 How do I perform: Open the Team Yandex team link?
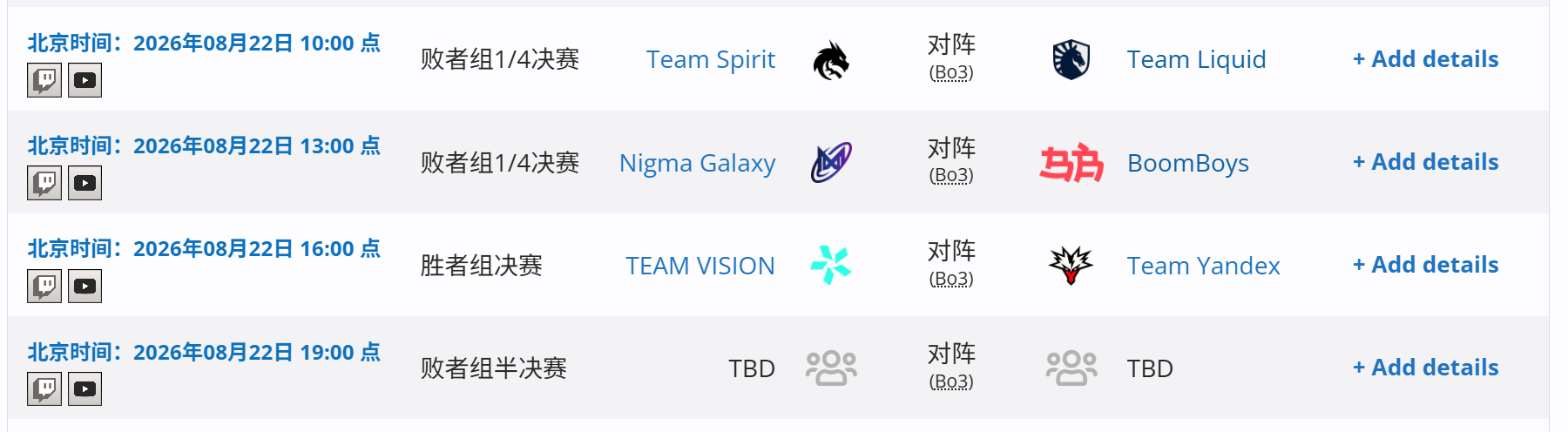click(1203, 266)
